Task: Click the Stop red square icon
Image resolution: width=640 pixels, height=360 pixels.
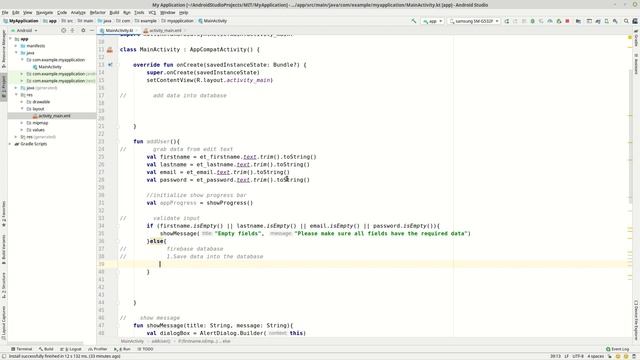Action: [x=567, y=21]
